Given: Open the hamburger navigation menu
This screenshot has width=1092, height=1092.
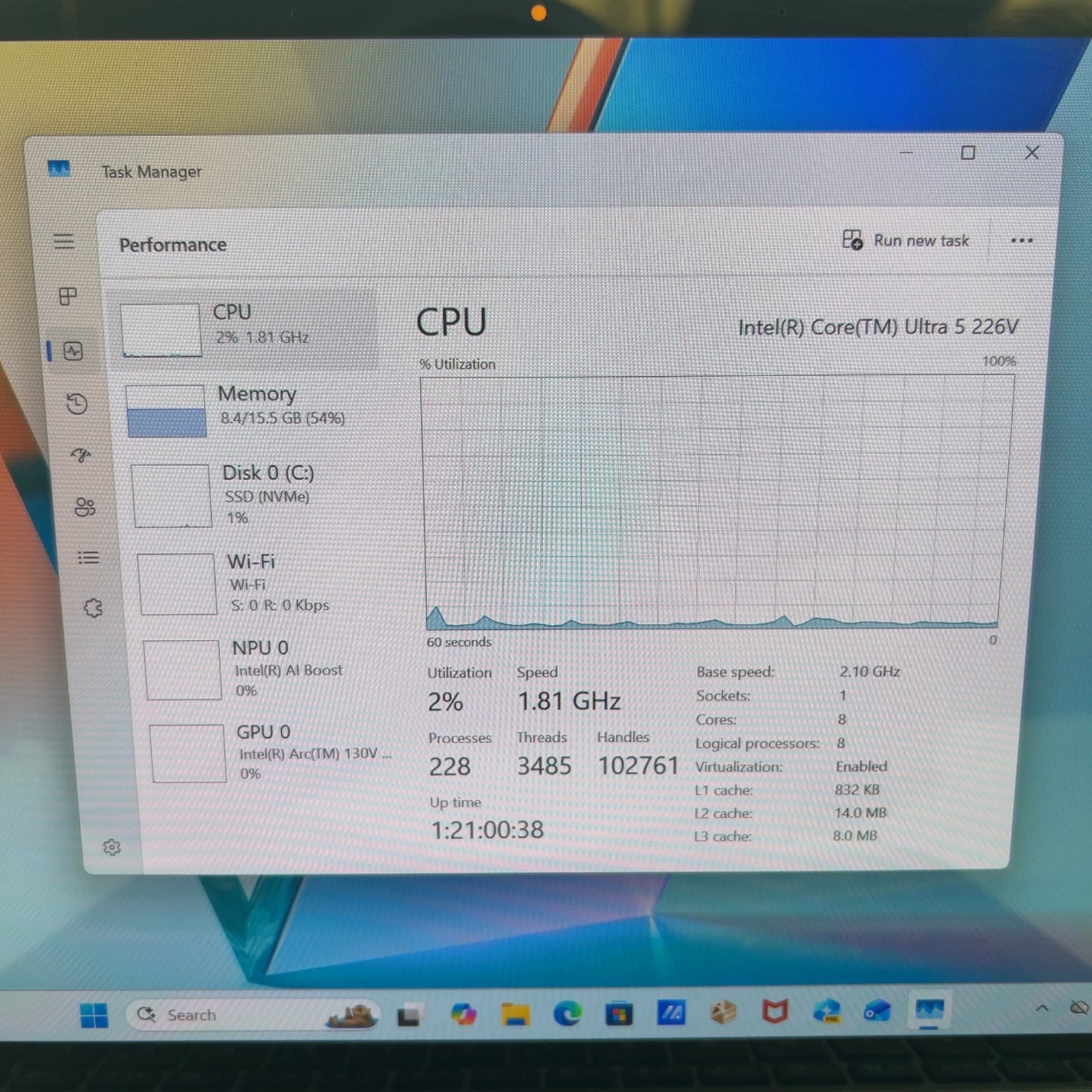Looking at the screenshot, I should pyautogui.click(x=64, y=241).
